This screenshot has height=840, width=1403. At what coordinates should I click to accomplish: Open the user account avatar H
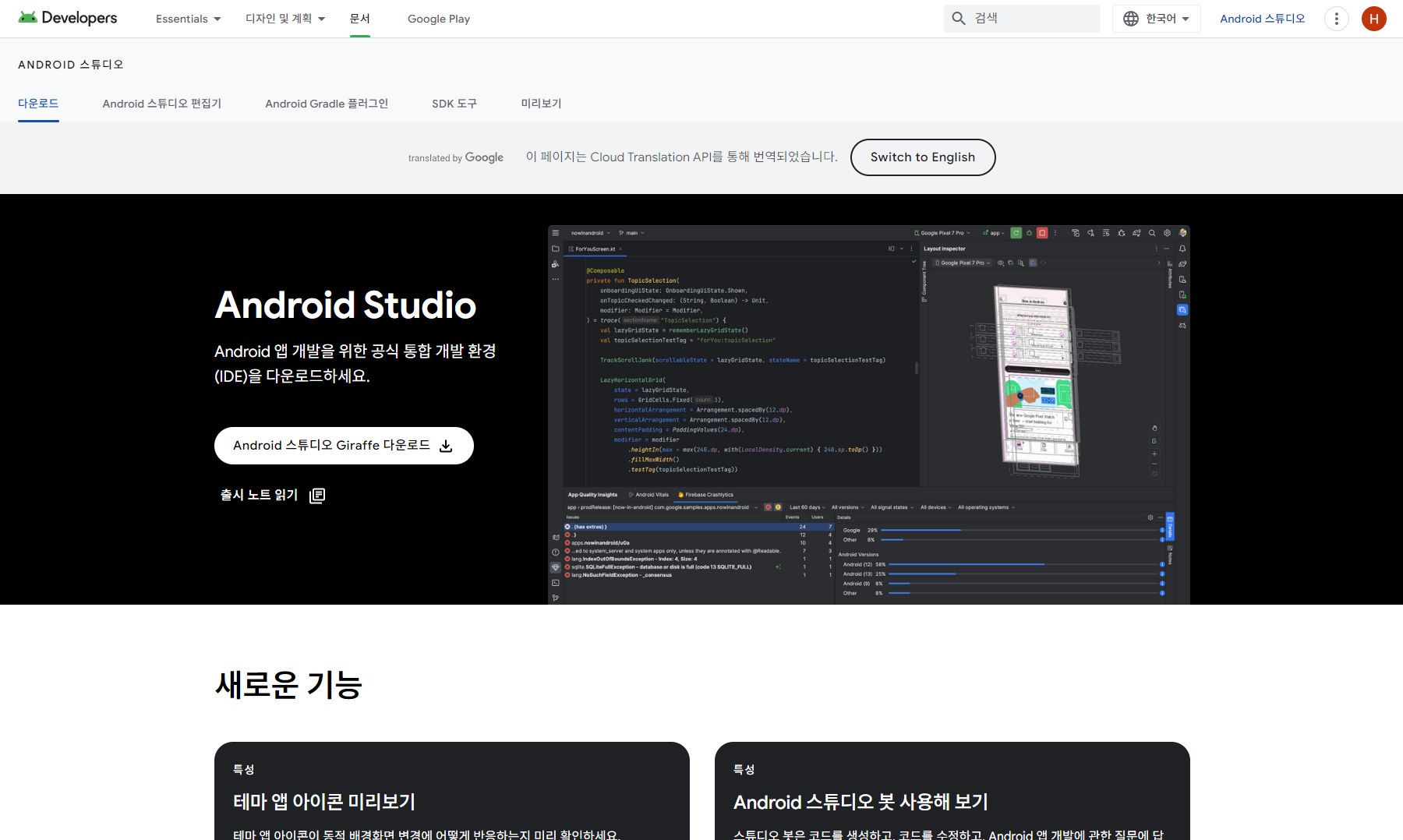pyautogui.click(x=1374, y=19)
